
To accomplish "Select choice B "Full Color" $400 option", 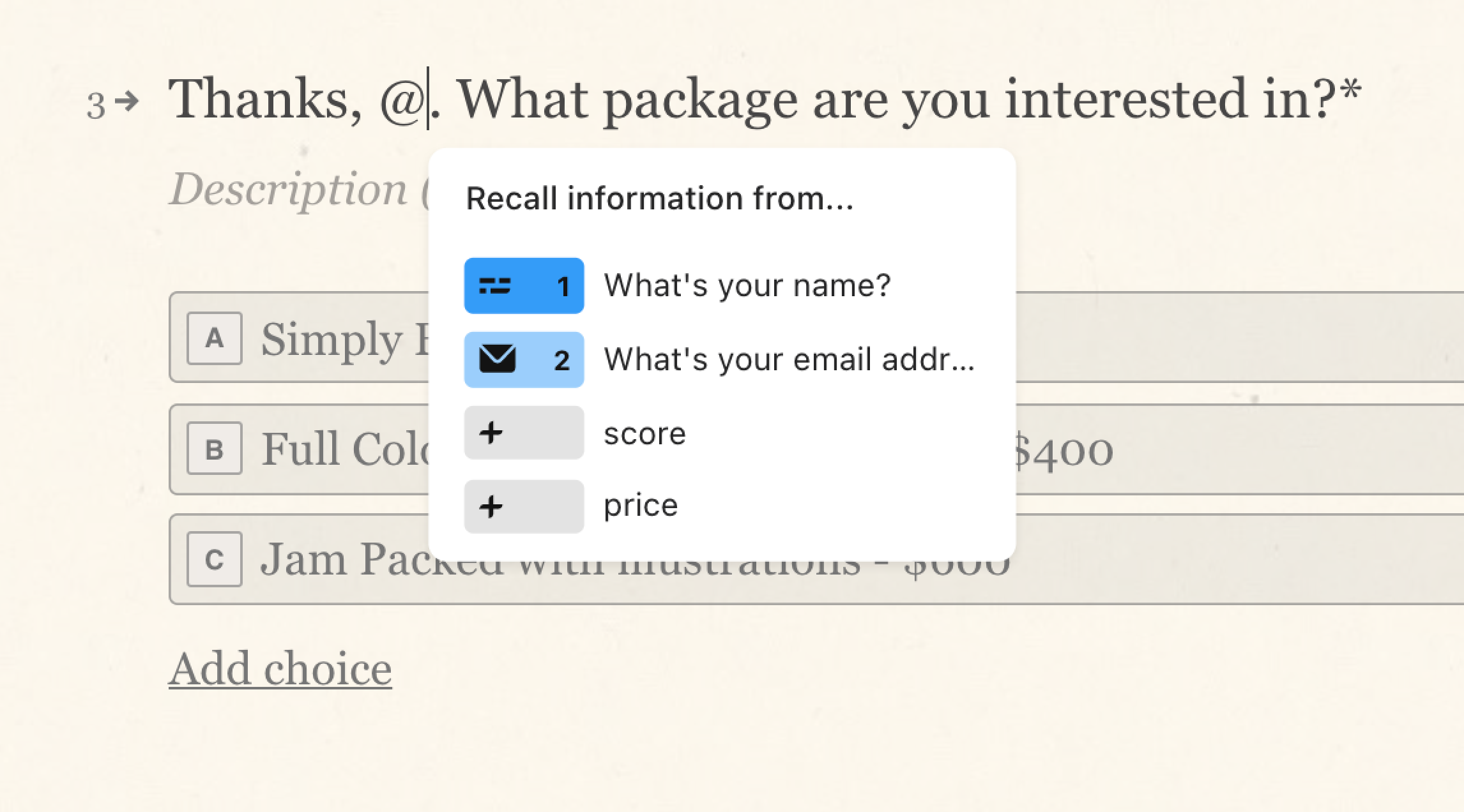I will click(x=816, y=449).
